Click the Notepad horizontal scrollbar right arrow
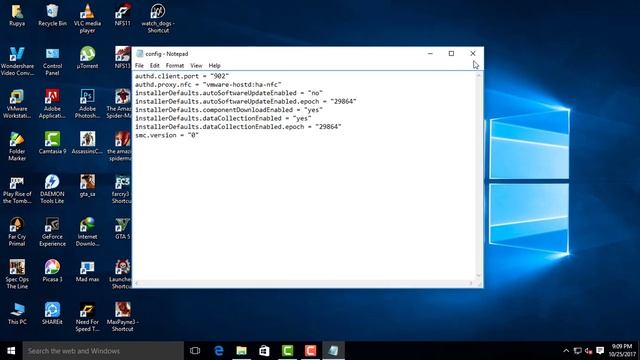This screenshot has height=360, width=640. coord(471,283)
